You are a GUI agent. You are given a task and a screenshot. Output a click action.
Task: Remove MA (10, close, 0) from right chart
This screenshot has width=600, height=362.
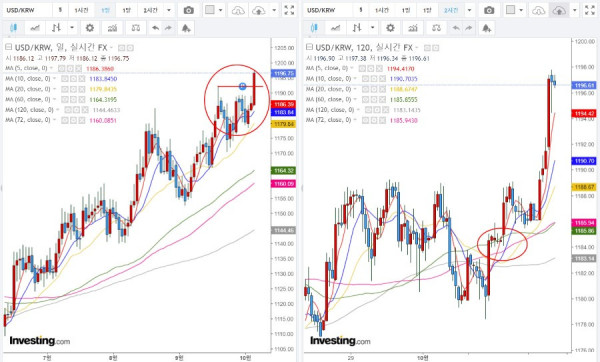[x=382, y=79]
